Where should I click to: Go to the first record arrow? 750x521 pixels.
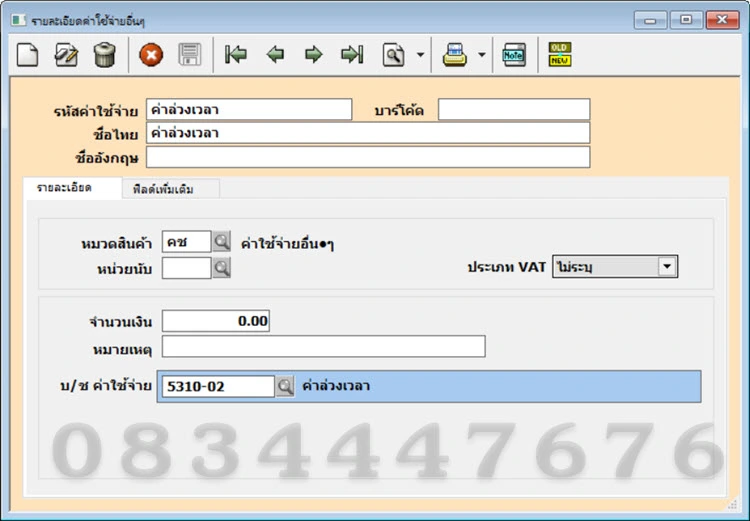point(236,55)
